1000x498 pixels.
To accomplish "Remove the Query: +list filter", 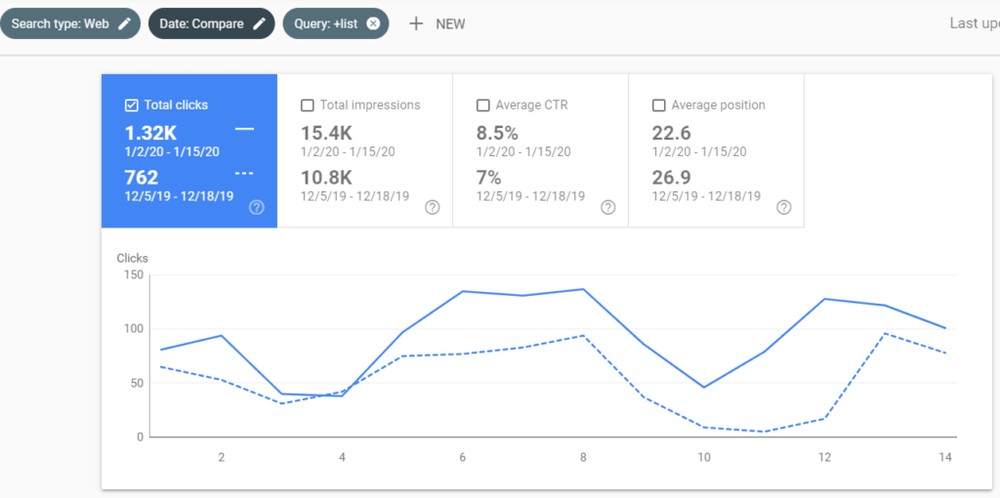I will (x=373, y=24).
